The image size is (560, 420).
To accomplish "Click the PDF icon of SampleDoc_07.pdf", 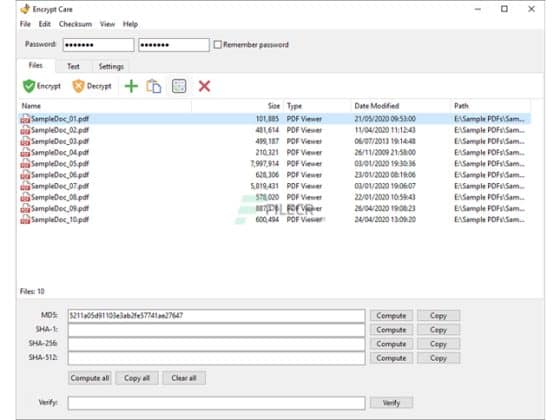I will point(25,186).
